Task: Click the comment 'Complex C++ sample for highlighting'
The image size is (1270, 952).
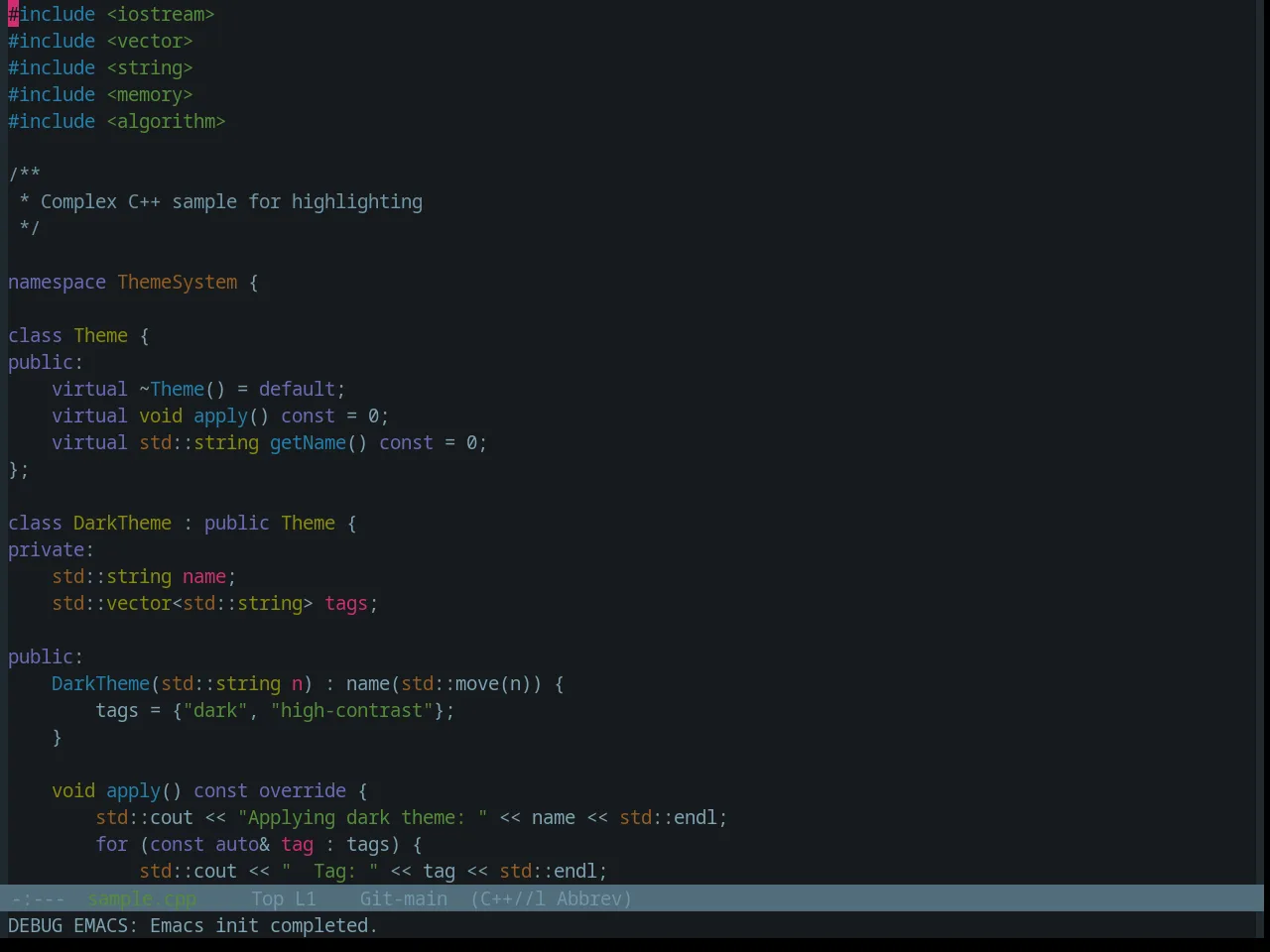Action: tap(231, 202)
